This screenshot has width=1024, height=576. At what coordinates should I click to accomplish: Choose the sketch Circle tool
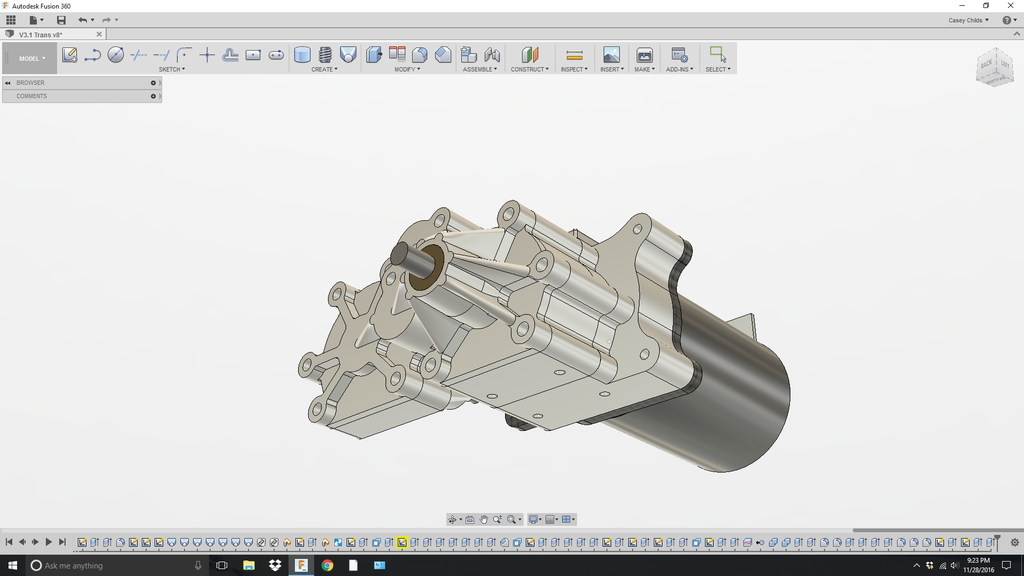click(116, 55)
